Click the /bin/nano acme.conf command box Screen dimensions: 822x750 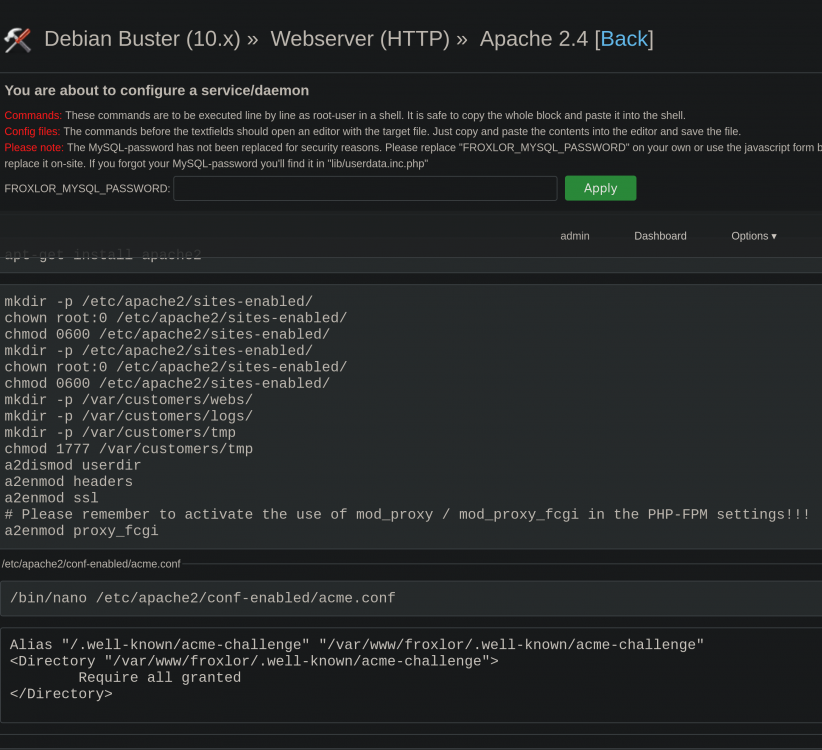411,598
